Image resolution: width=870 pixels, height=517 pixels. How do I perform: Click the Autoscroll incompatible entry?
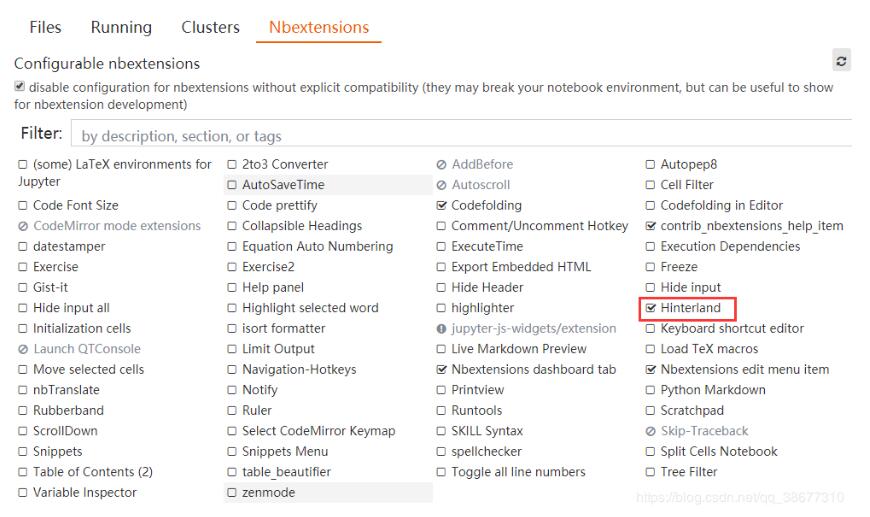[x=480, y=185]
